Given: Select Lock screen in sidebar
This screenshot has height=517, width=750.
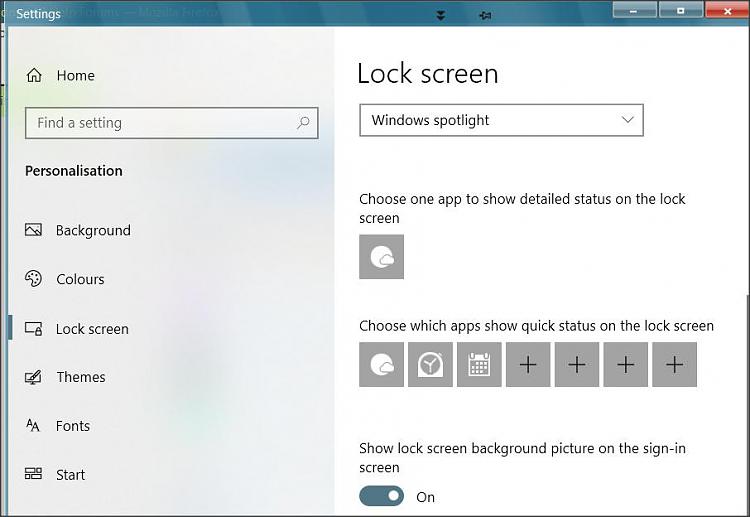Looking at the screenshot, I should (92, 329).
